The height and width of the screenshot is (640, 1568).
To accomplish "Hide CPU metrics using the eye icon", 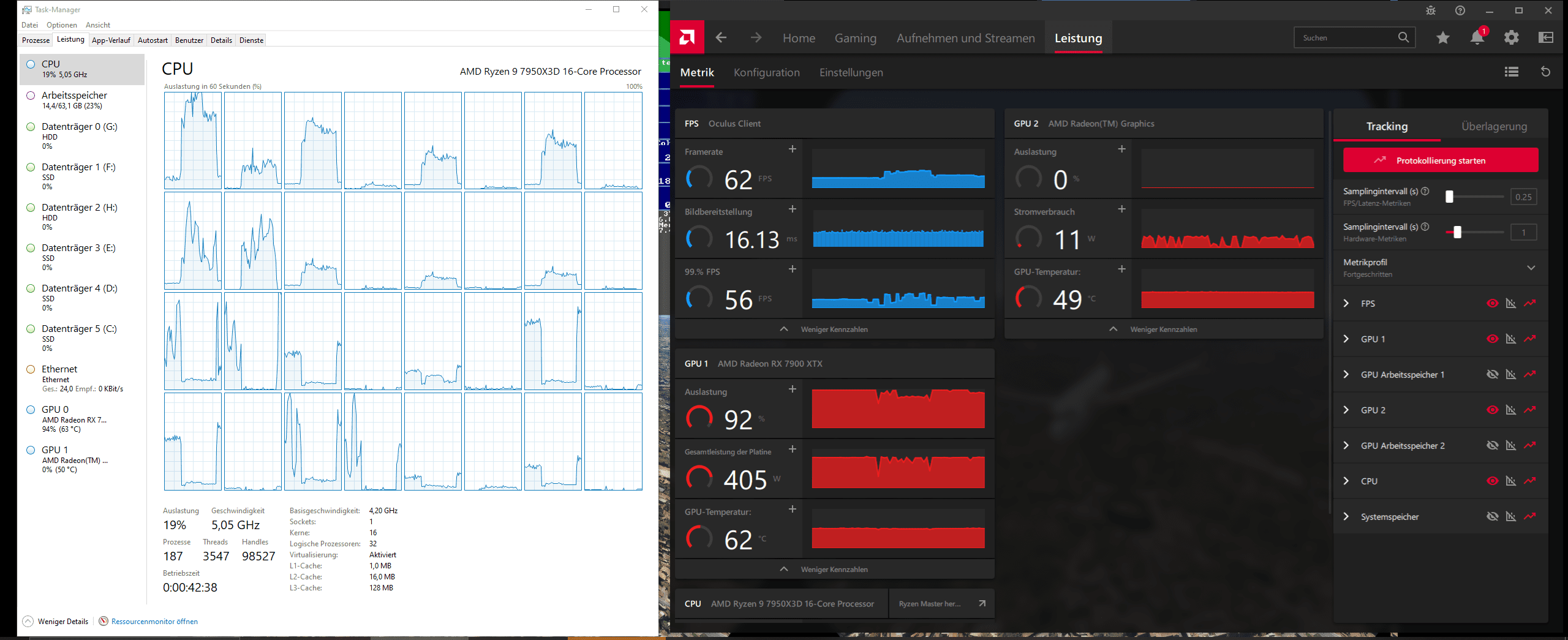I will coord(1493,481).
